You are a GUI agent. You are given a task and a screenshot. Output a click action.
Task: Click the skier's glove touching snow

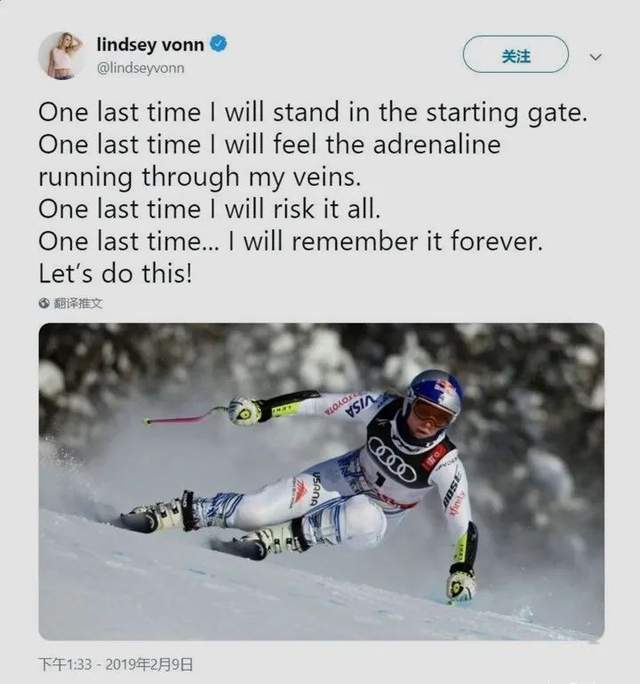[x=462, y=585]
